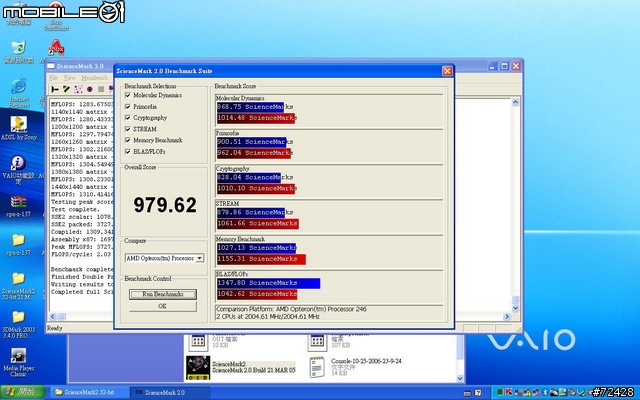Click the Bluetooth tray icon
The image size is (640, 400).
click(544, 392)
